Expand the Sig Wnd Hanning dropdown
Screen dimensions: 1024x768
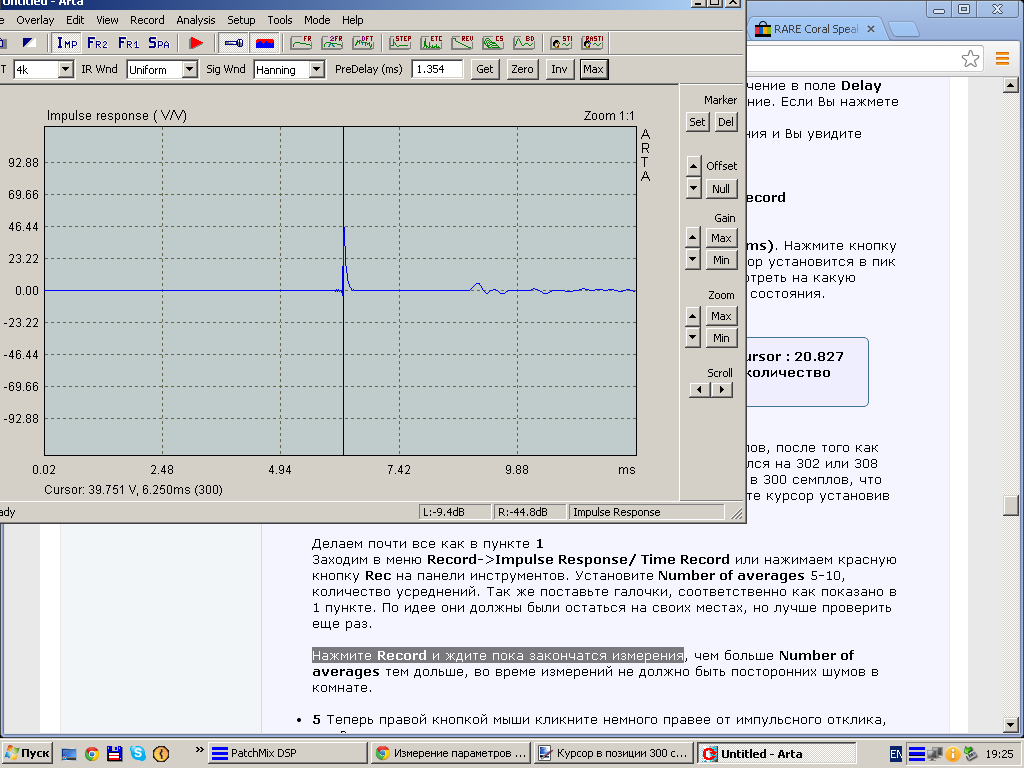click(x=316, y=69)
